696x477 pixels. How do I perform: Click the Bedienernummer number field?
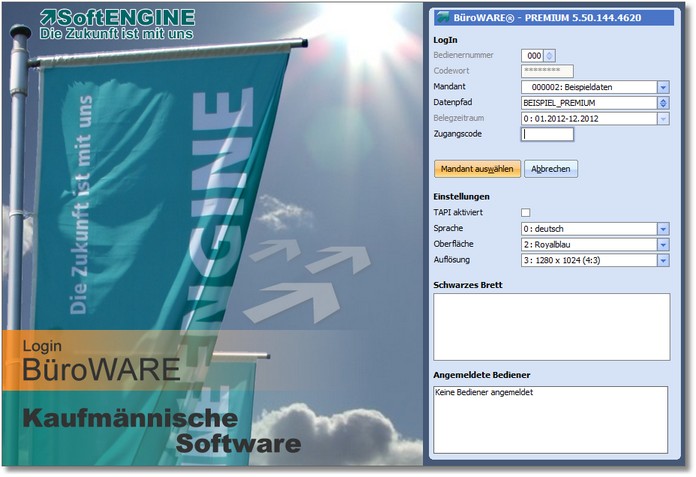tap(533, 56)
